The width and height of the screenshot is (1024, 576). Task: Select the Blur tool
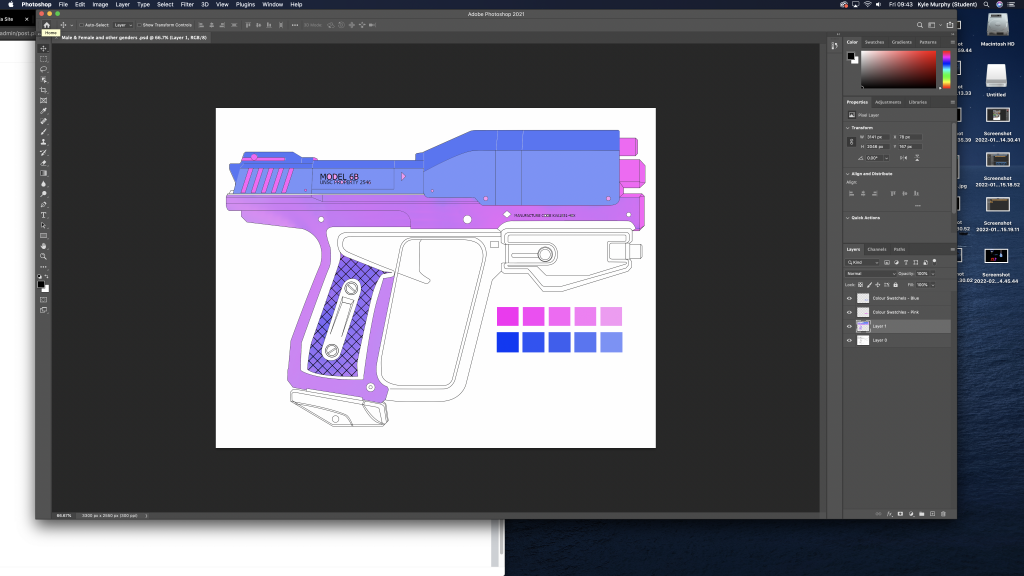coord(44,184)
